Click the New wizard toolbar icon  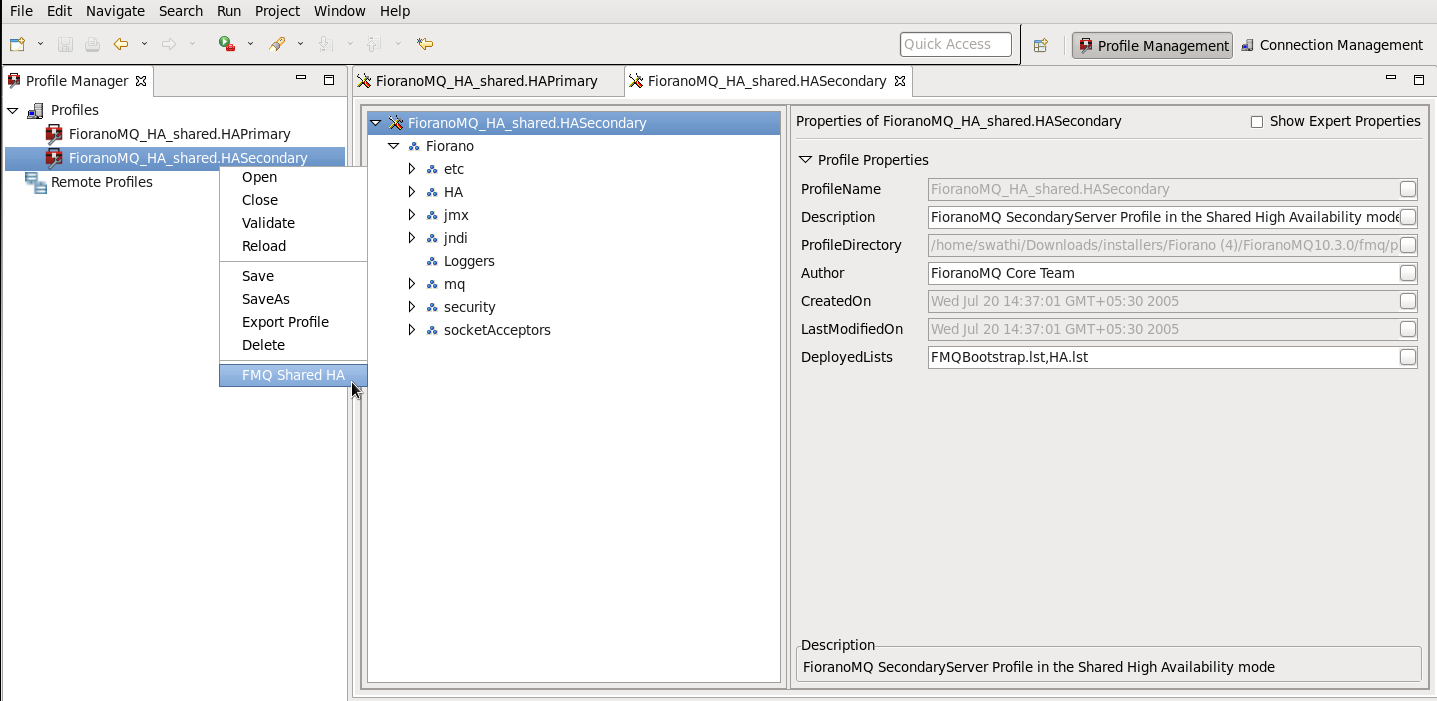17,44
